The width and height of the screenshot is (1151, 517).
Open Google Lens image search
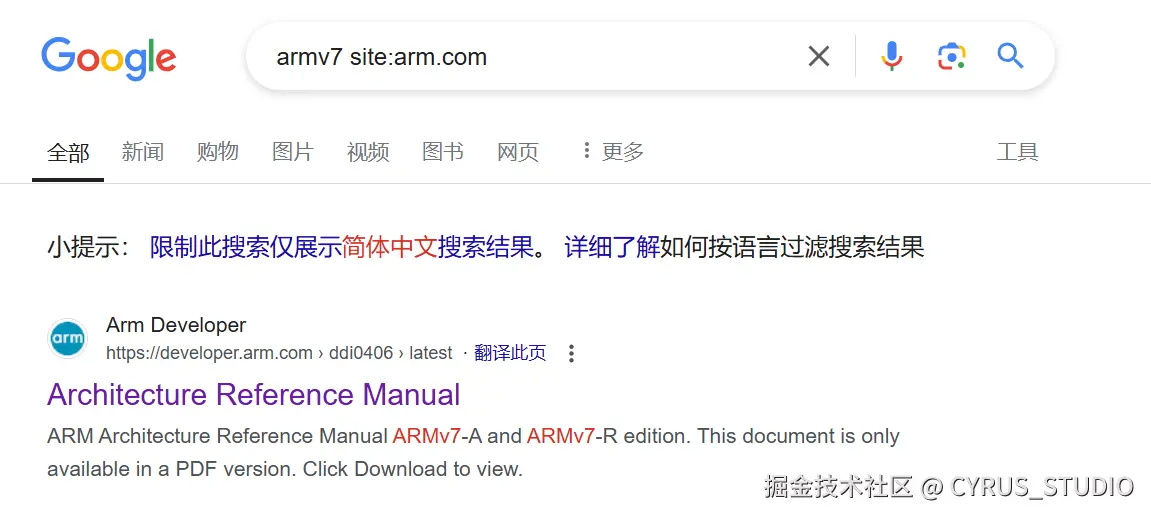951,56
